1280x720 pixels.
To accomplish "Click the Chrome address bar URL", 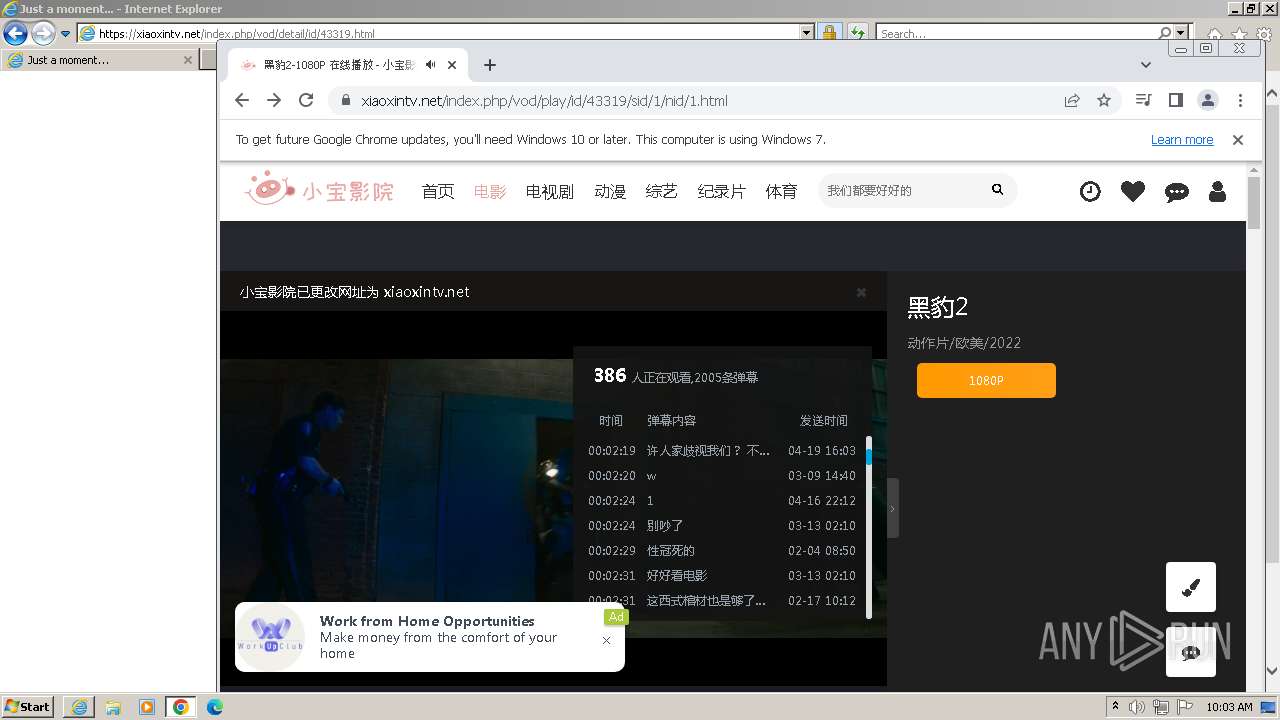I will 544,100.
